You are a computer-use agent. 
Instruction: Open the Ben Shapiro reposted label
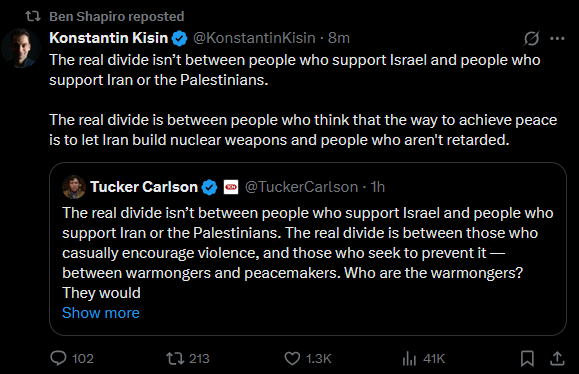(x=117, y=16)
